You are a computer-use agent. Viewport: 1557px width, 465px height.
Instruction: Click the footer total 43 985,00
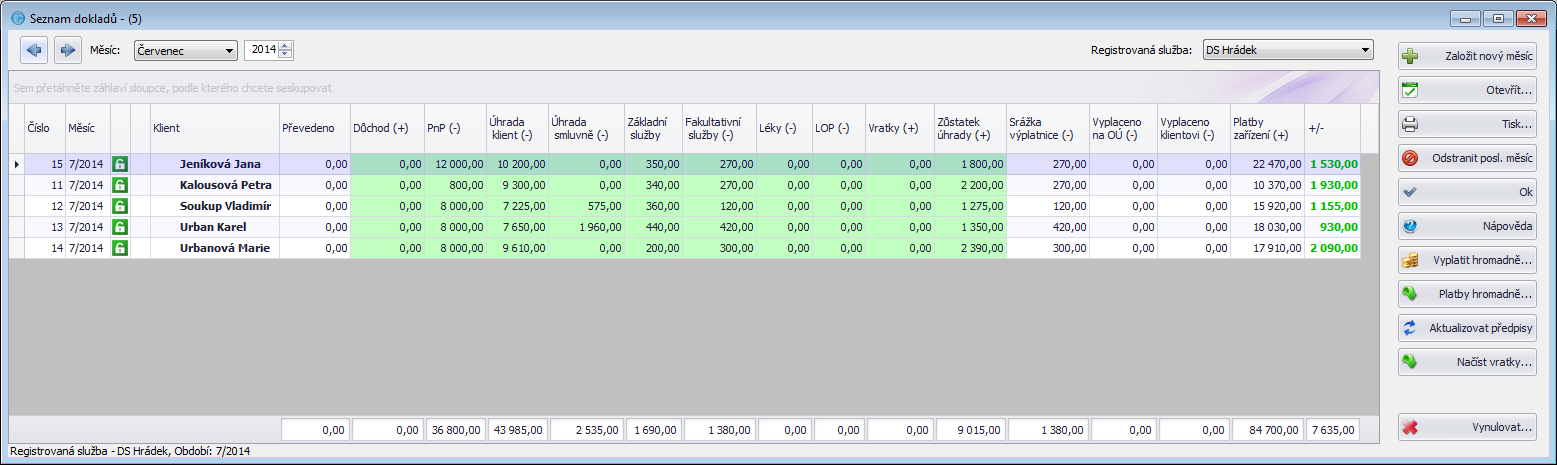click(x=517, y=429)
